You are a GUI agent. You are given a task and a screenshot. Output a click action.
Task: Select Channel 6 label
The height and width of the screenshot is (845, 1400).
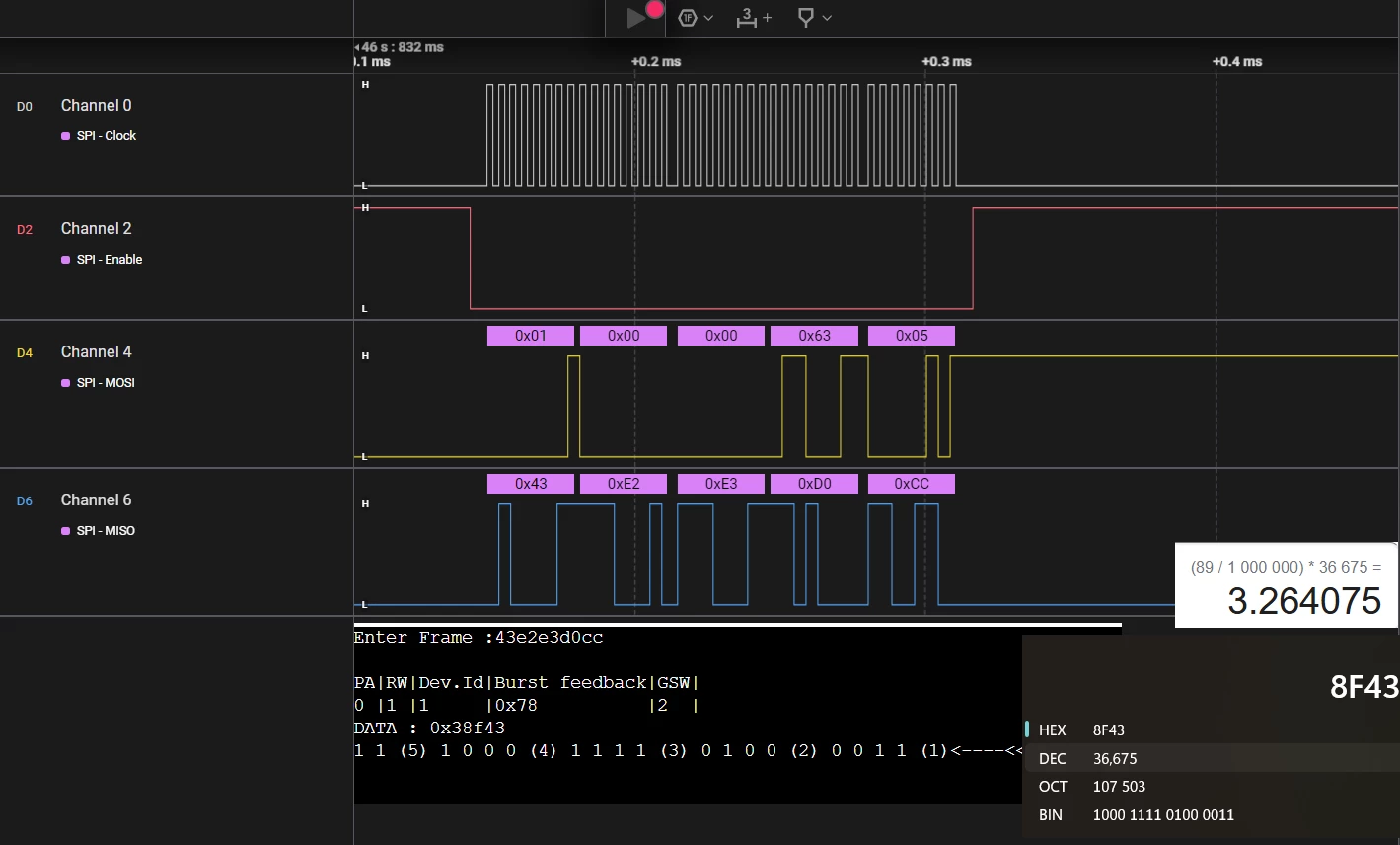click(96, 500)
